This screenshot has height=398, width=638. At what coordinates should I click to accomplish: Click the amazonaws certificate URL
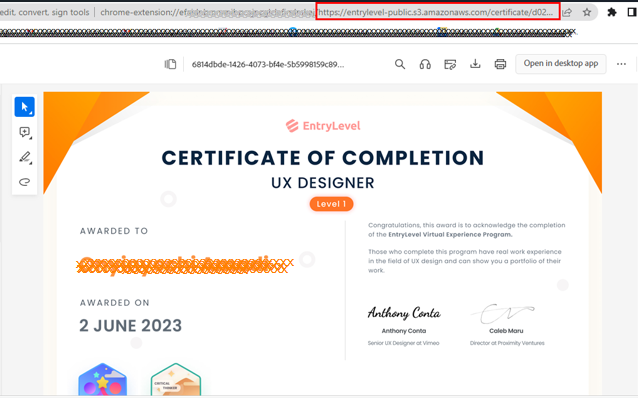(x=436, y=12)
